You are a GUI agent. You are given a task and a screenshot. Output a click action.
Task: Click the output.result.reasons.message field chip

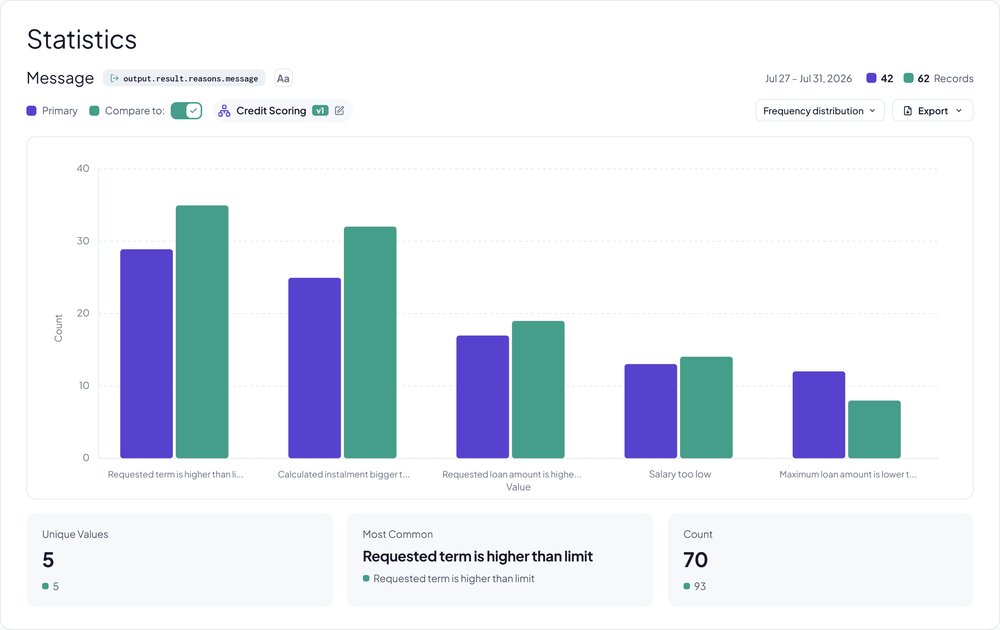[184, 78]
